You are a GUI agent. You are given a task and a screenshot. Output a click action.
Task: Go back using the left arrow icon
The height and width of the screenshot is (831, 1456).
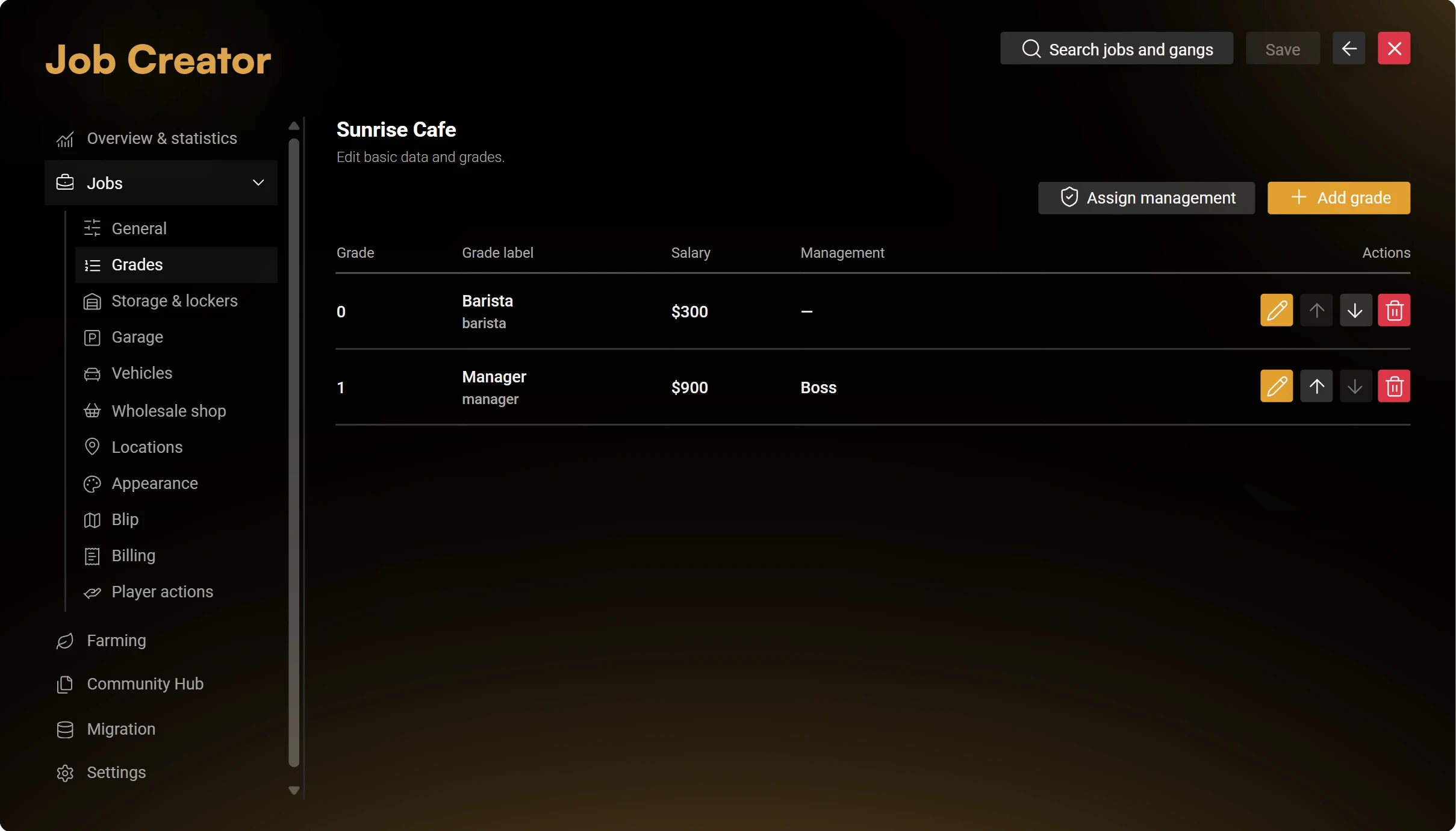(1349, 48)
